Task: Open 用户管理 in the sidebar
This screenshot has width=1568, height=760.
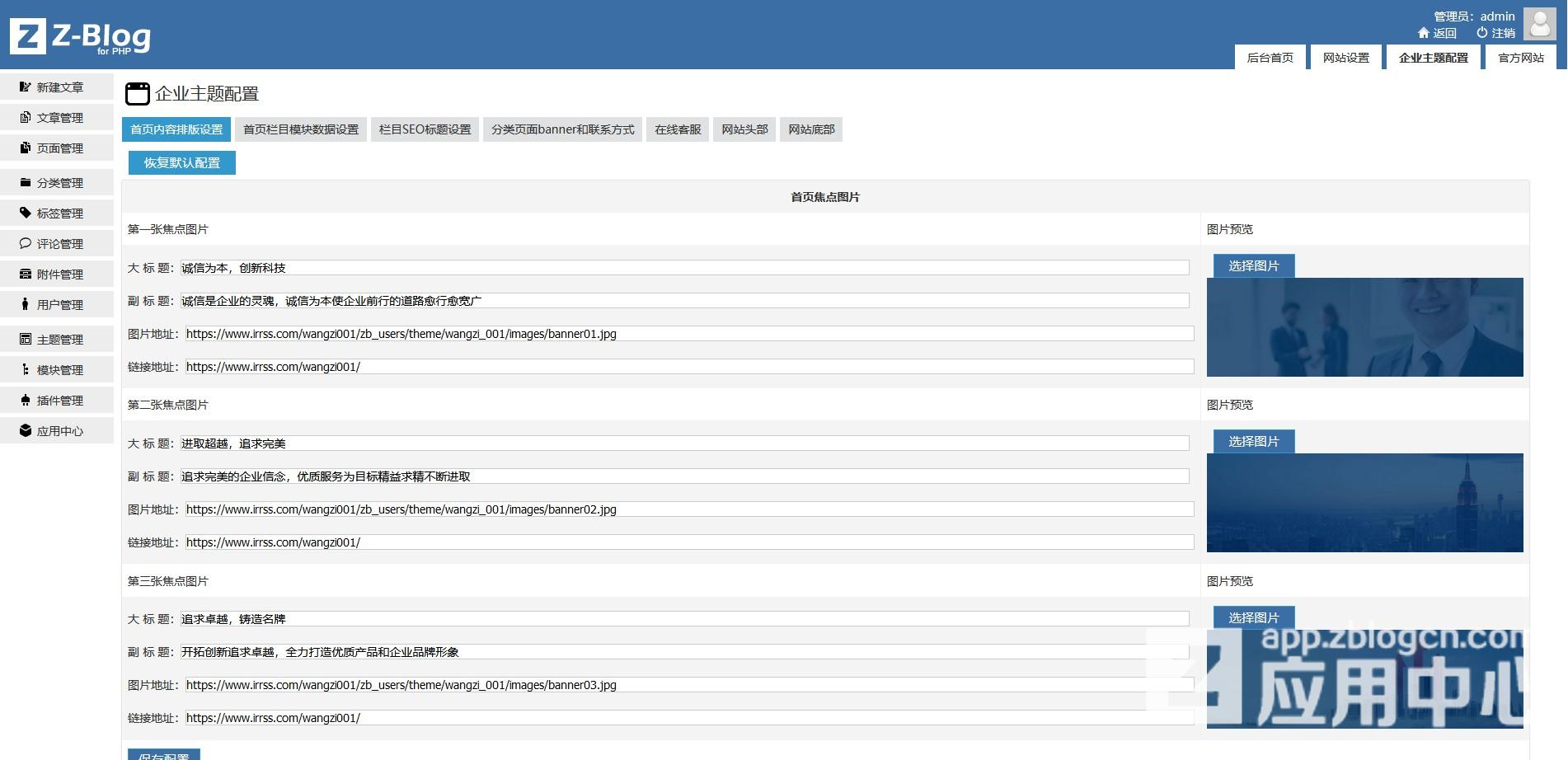Action: tap(57, 304)
